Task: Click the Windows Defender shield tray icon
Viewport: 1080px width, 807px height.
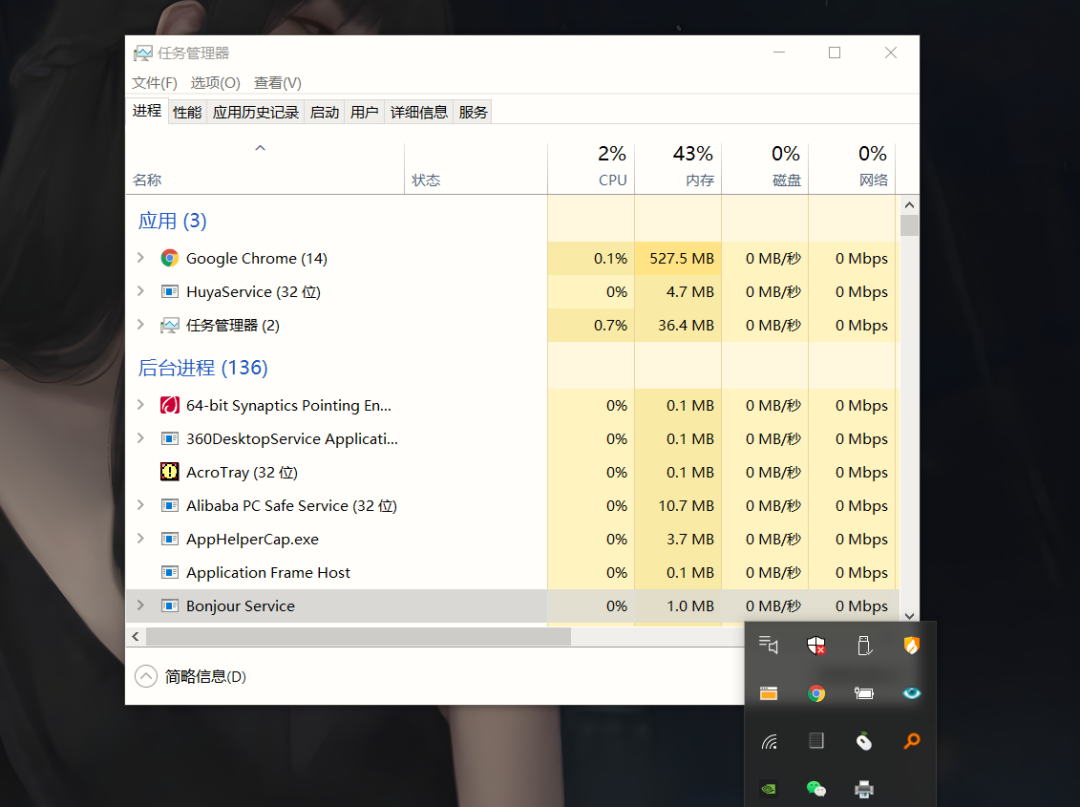Action: click(x=816, y=646)
